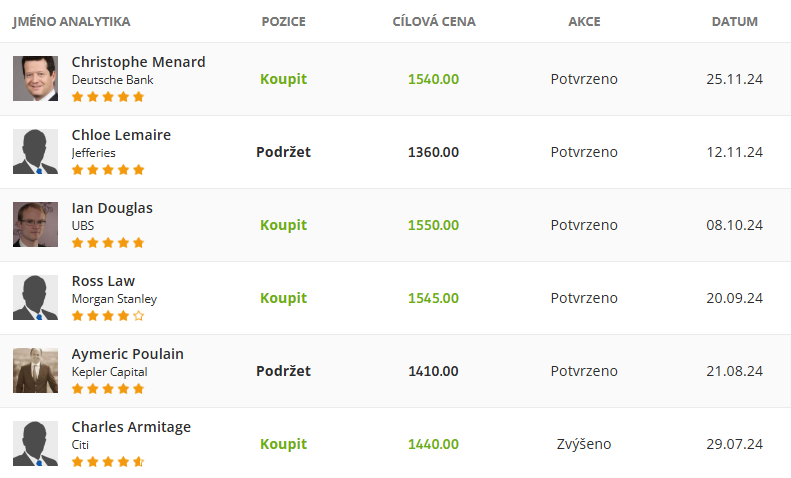The width and height of the screenshot is (791, 478).
Task: Sort by Pozice column header
Action: click(284, 22)
